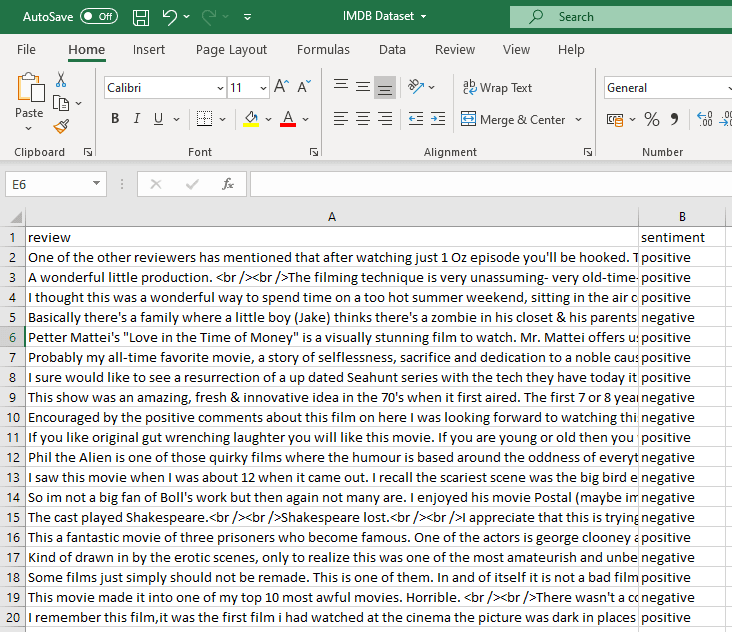732x632 pixels.
Task: Open the Data tab
Action: (392, 49)
